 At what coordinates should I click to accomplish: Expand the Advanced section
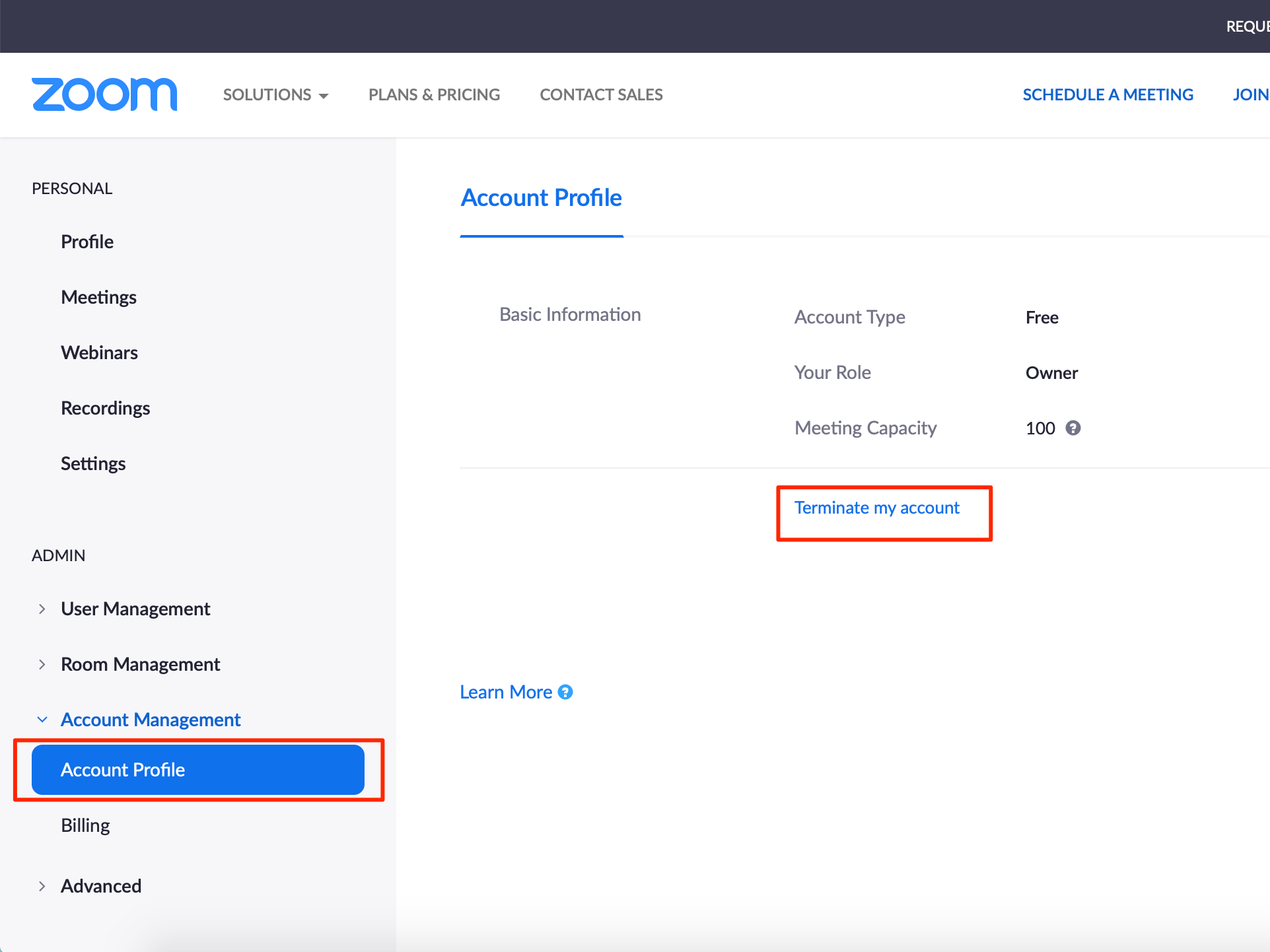tap(101, 886)
